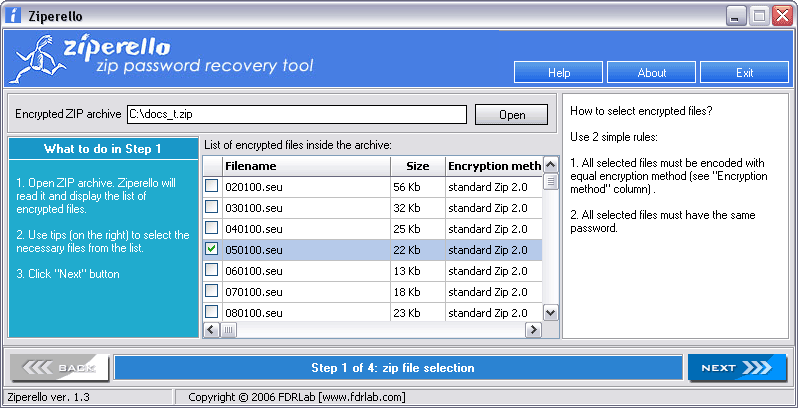Open the About dialog

[x=651, y=72]
